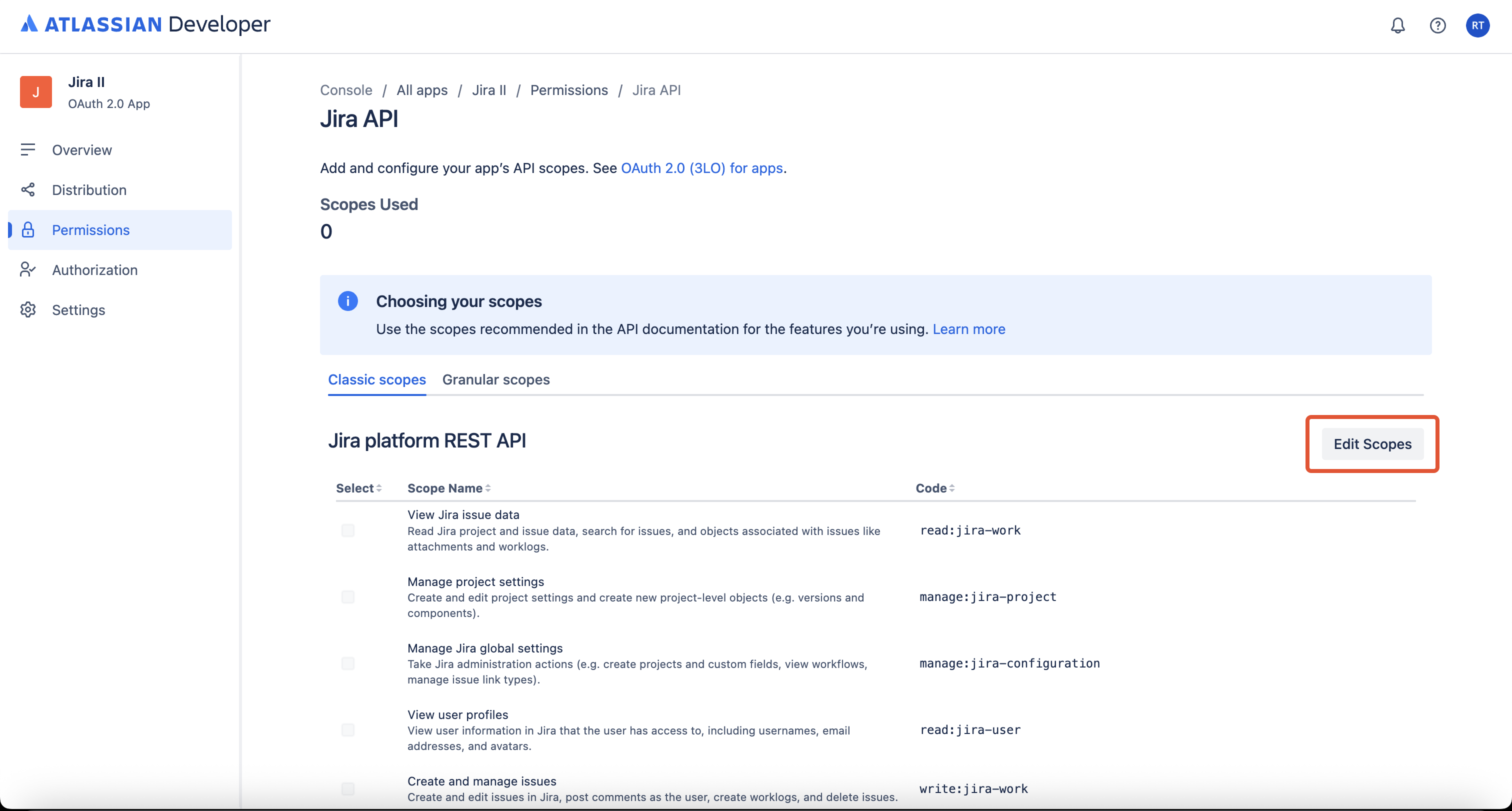1512x811 pixels.
Task: Open the help question mark icon
Action: coord(1437,25)
